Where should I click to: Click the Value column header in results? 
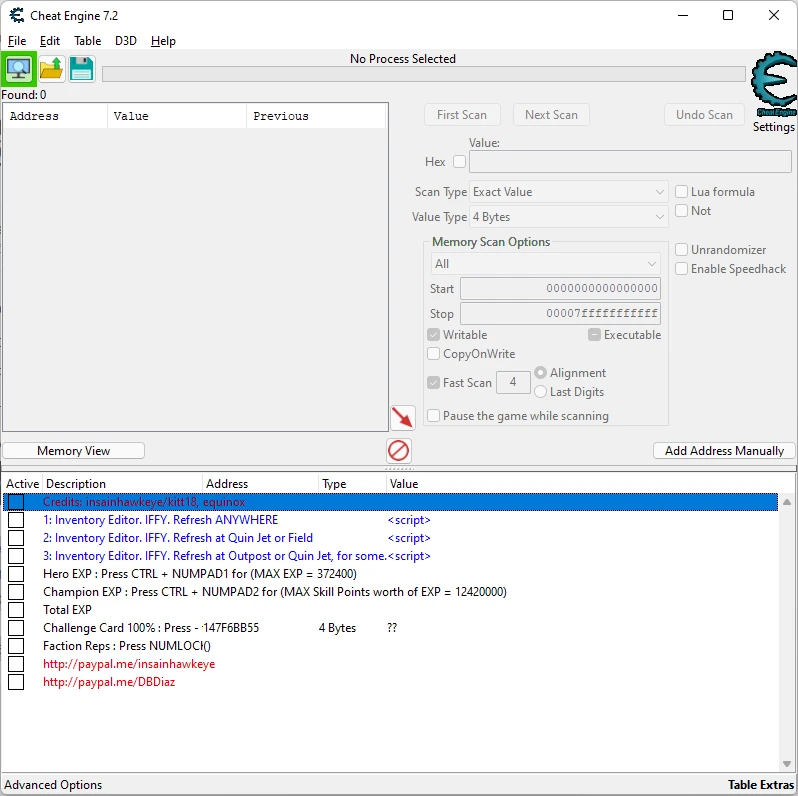(x=177, y=116)
